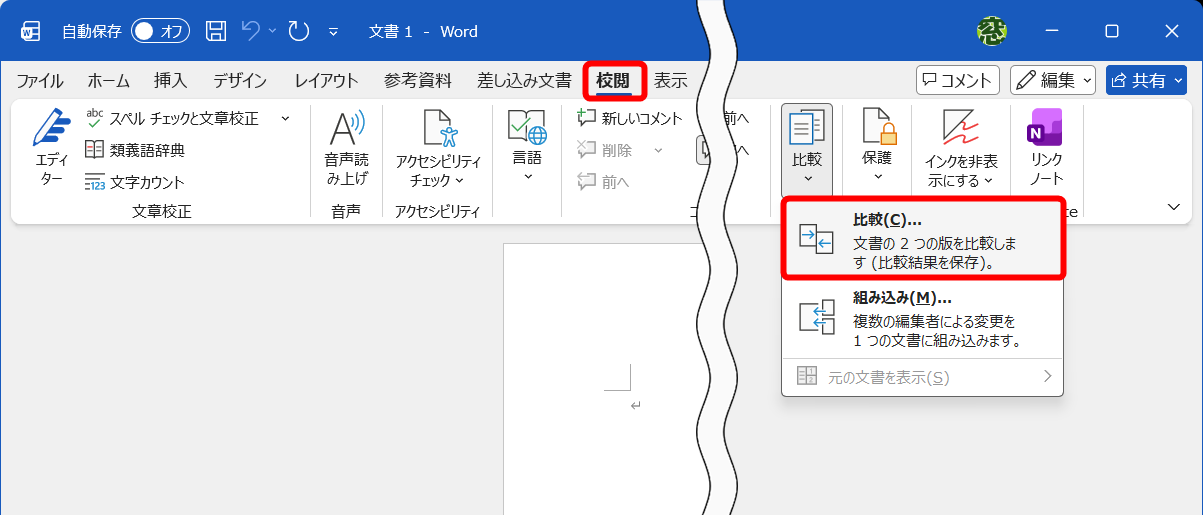The width and height of the screenshot is (1203, 515).
Task: Switch to the 参考資料 tab
Action: tap(418, 81)
